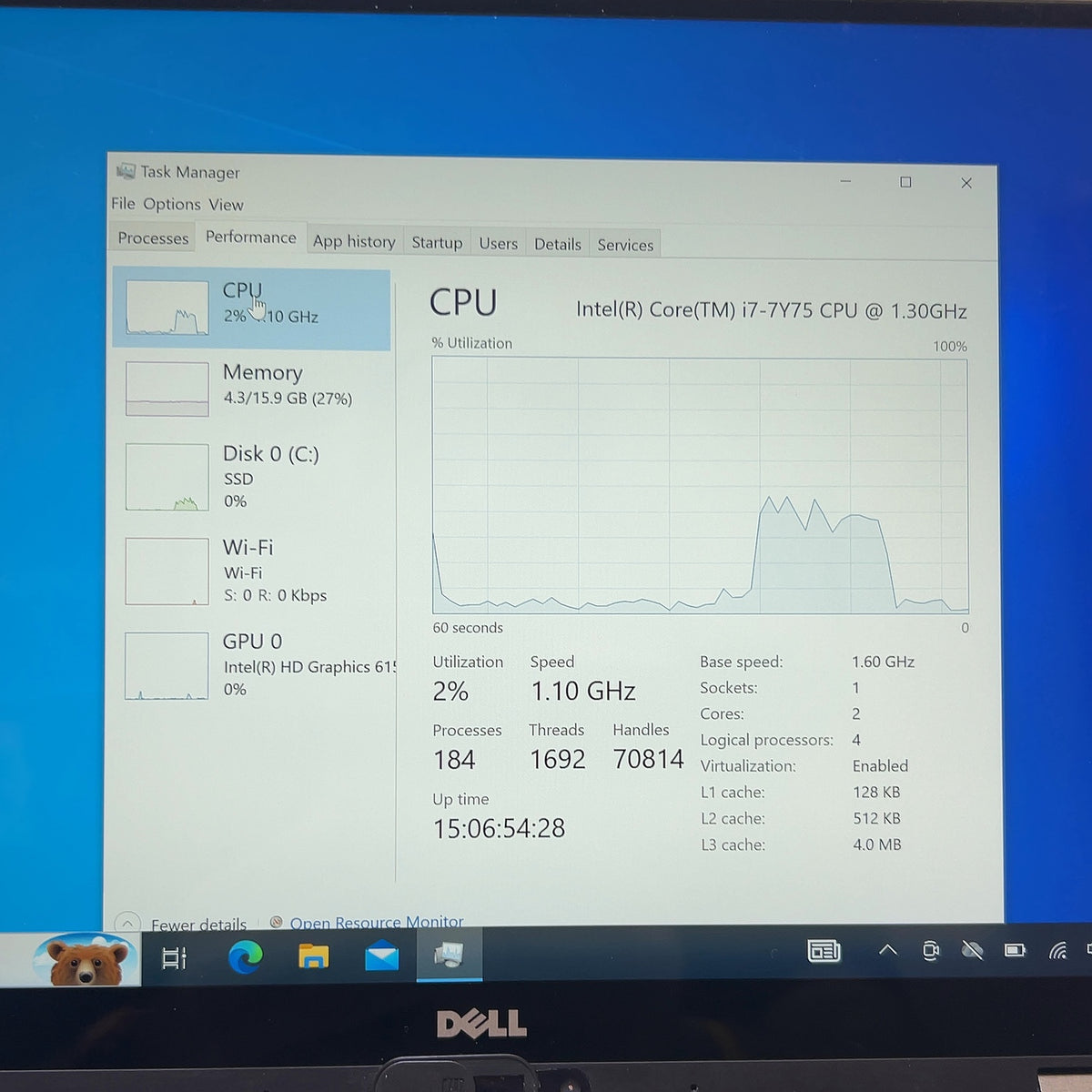Click the battery status tray icon
The height and width of the screenshot is (1092, 1092).
1015,950
